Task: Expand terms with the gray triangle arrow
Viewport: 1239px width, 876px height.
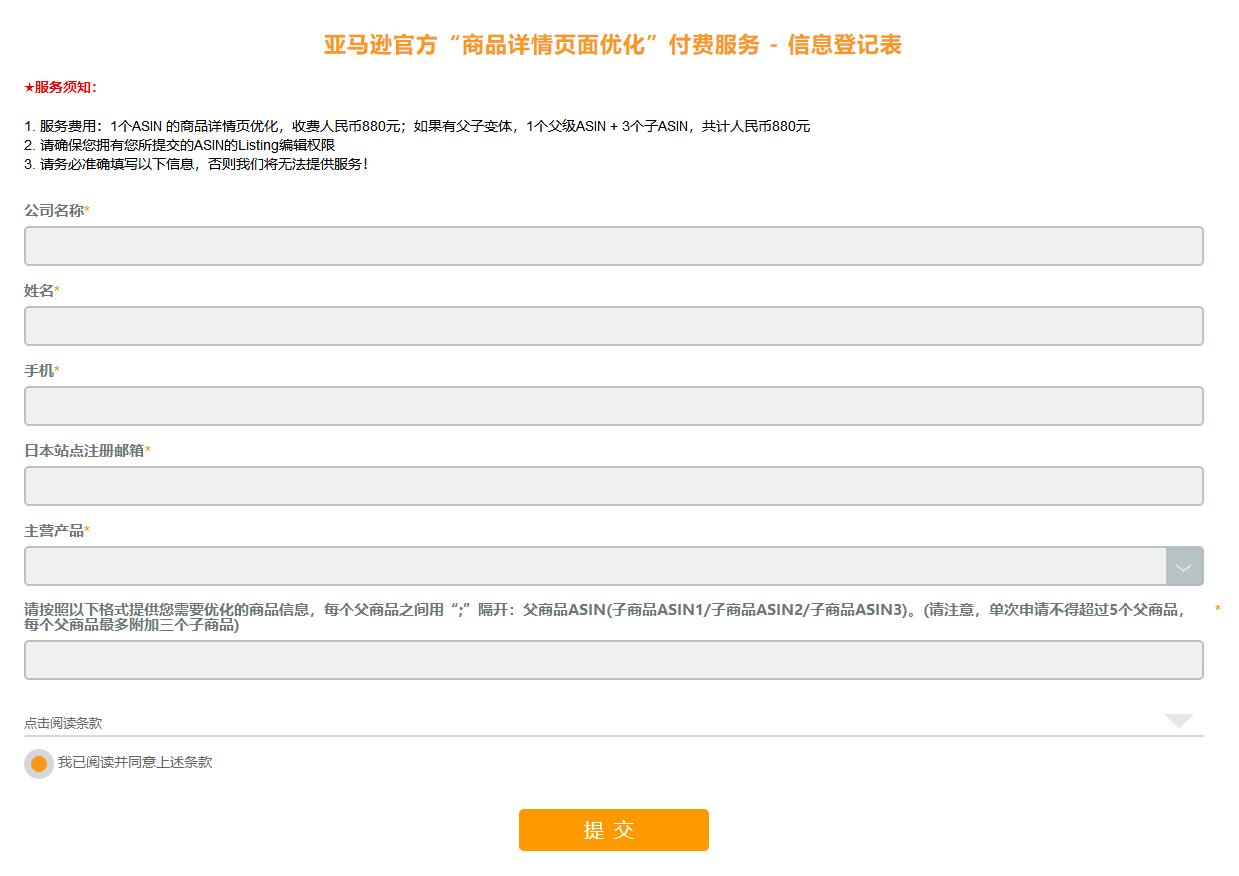Action: 1179,721
